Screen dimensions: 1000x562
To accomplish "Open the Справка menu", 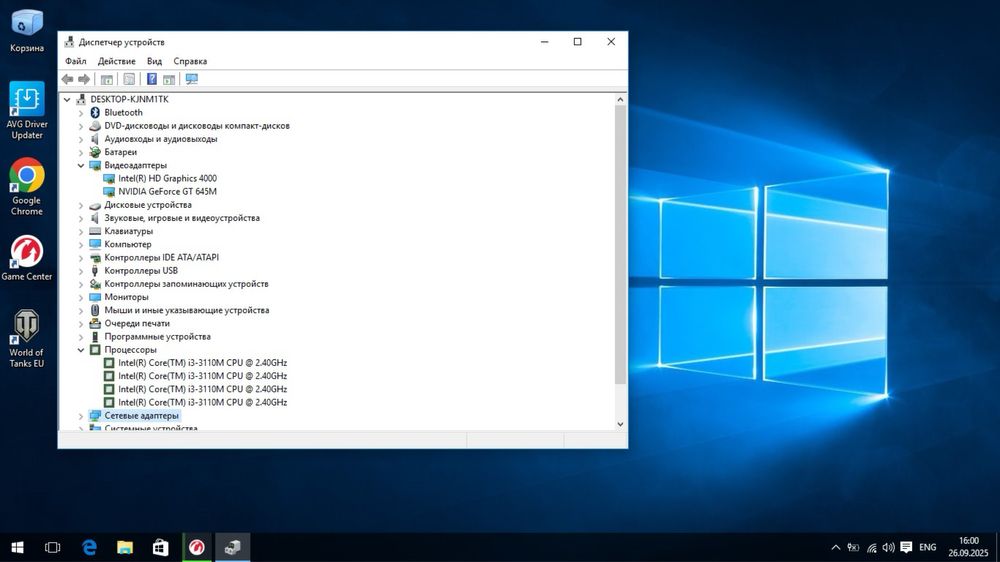I will [x=190, y=61].
